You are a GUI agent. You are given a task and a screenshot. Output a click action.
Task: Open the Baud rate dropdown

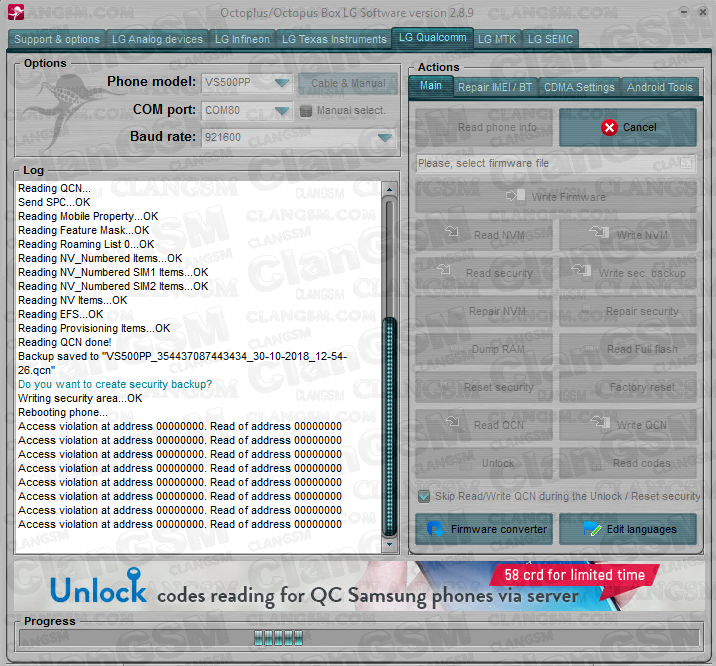point(385,137)
